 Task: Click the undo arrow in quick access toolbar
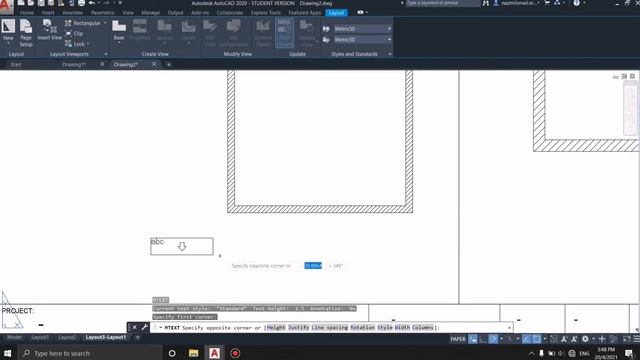tap(92, 3)
